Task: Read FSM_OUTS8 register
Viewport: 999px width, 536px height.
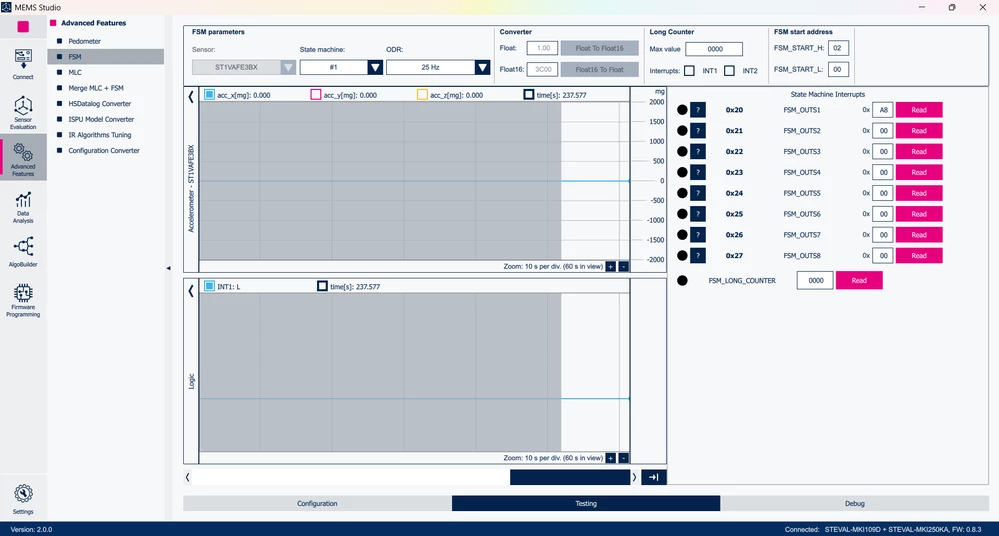Action: [x=919, y=256]
